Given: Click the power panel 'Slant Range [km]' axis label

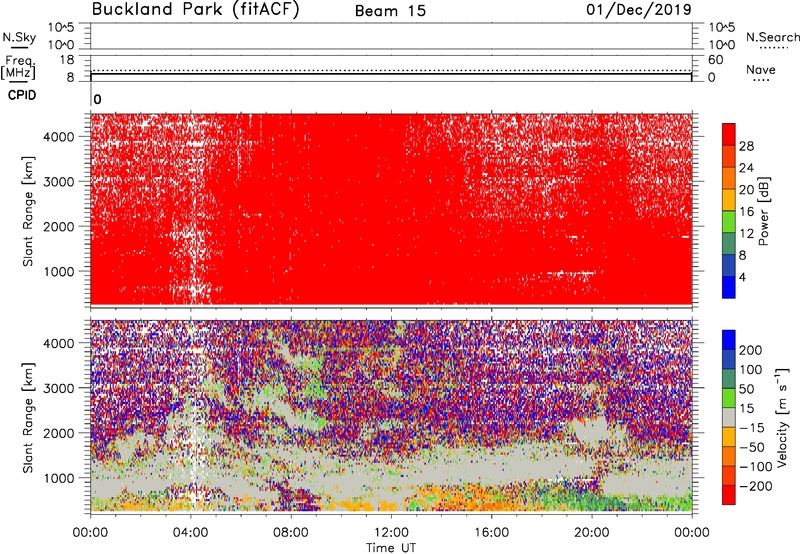Looking at the screenshot, I should coord(28,211).
